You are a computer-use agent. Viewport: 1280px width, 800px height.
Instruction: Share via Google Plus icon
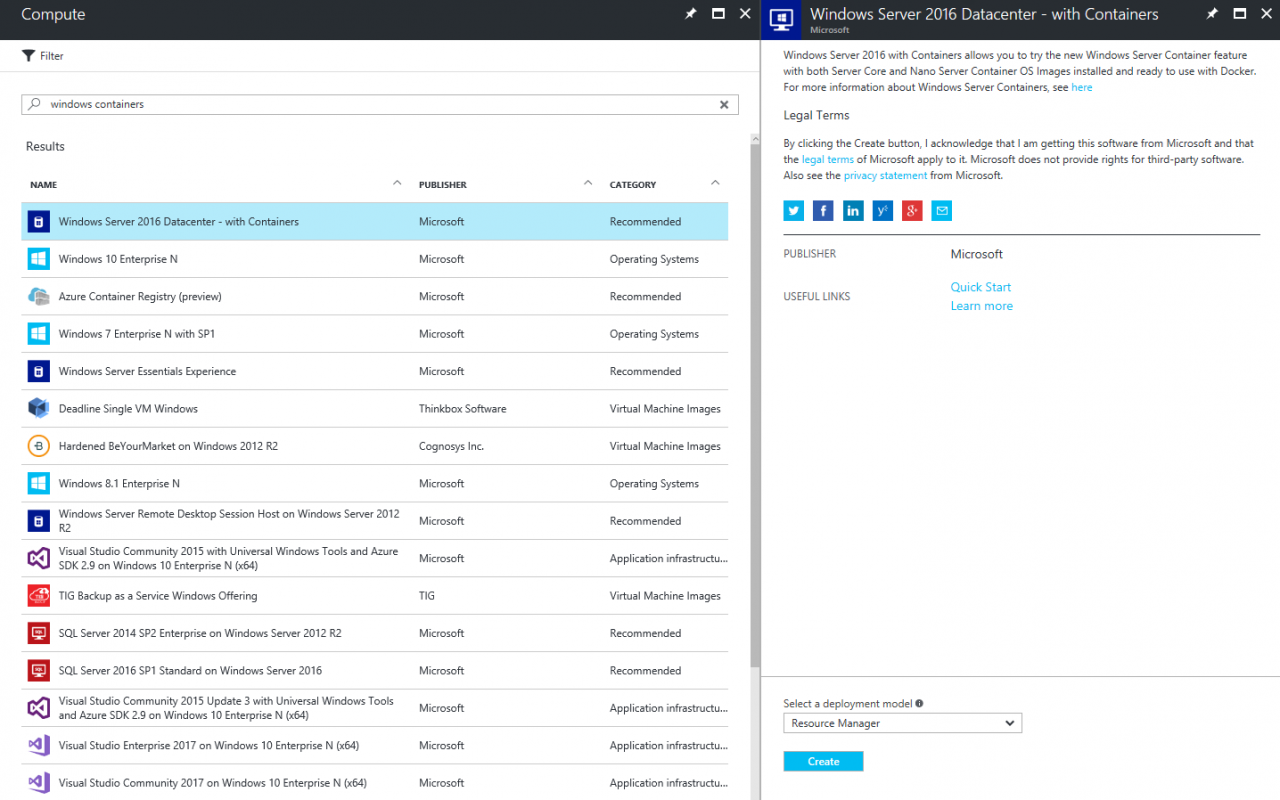[912, 210]
